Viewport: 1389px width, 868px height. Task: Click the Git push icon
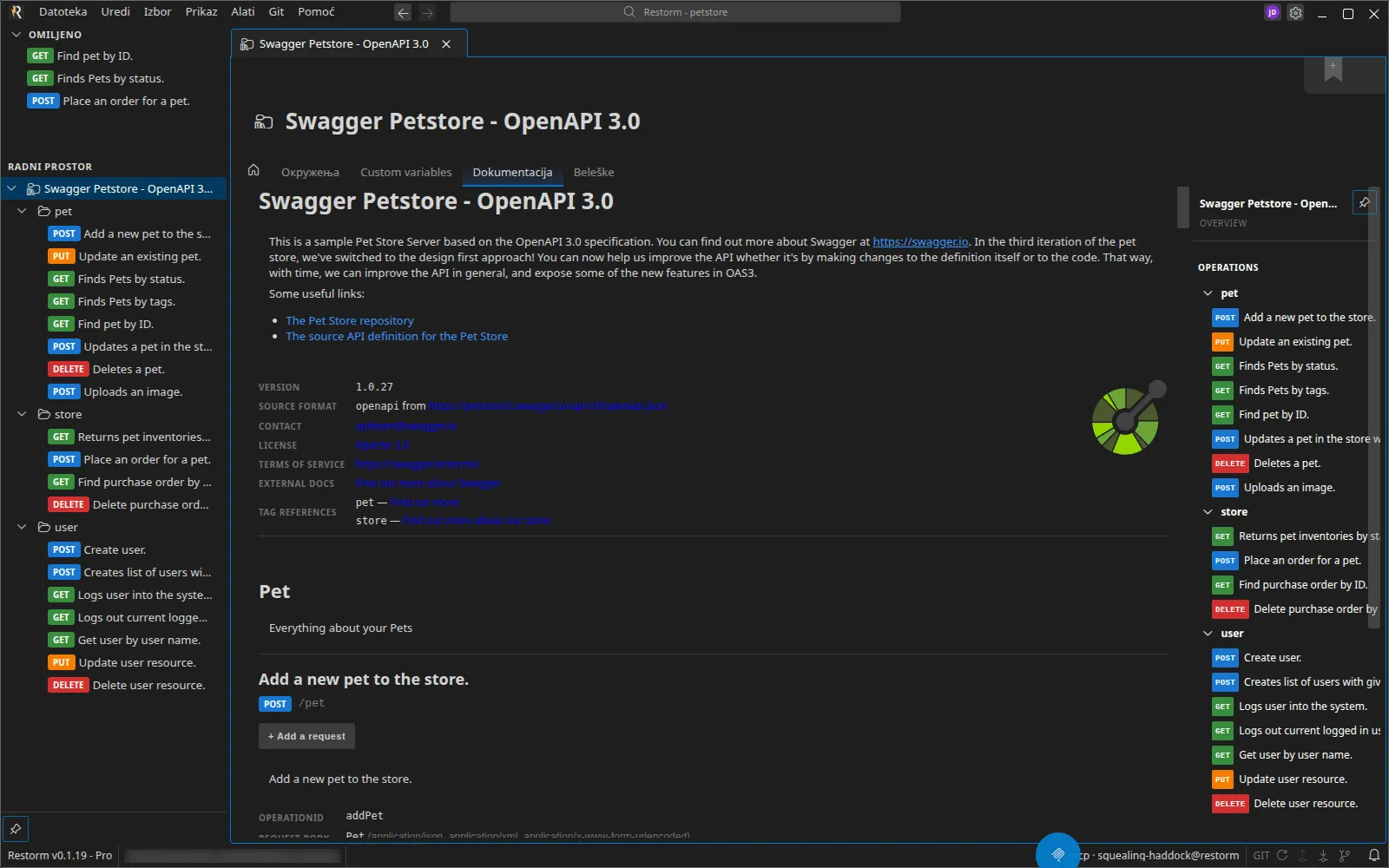point(1303,855)
